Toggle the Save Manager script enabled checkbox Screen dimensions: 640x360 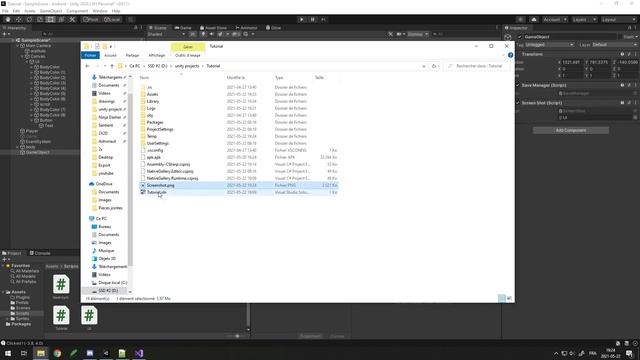pyautogui.click(x=518, y=85)
